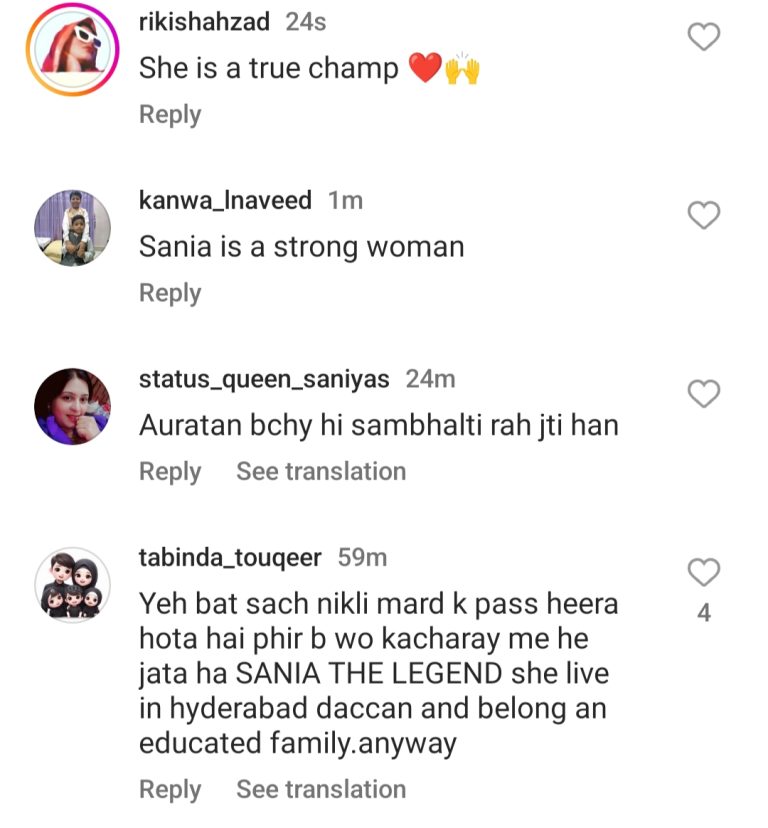768x828 pixels.
Task: Open the status_queen_saniyas username link
Action: pyautogui.click(x=264, y=380)
